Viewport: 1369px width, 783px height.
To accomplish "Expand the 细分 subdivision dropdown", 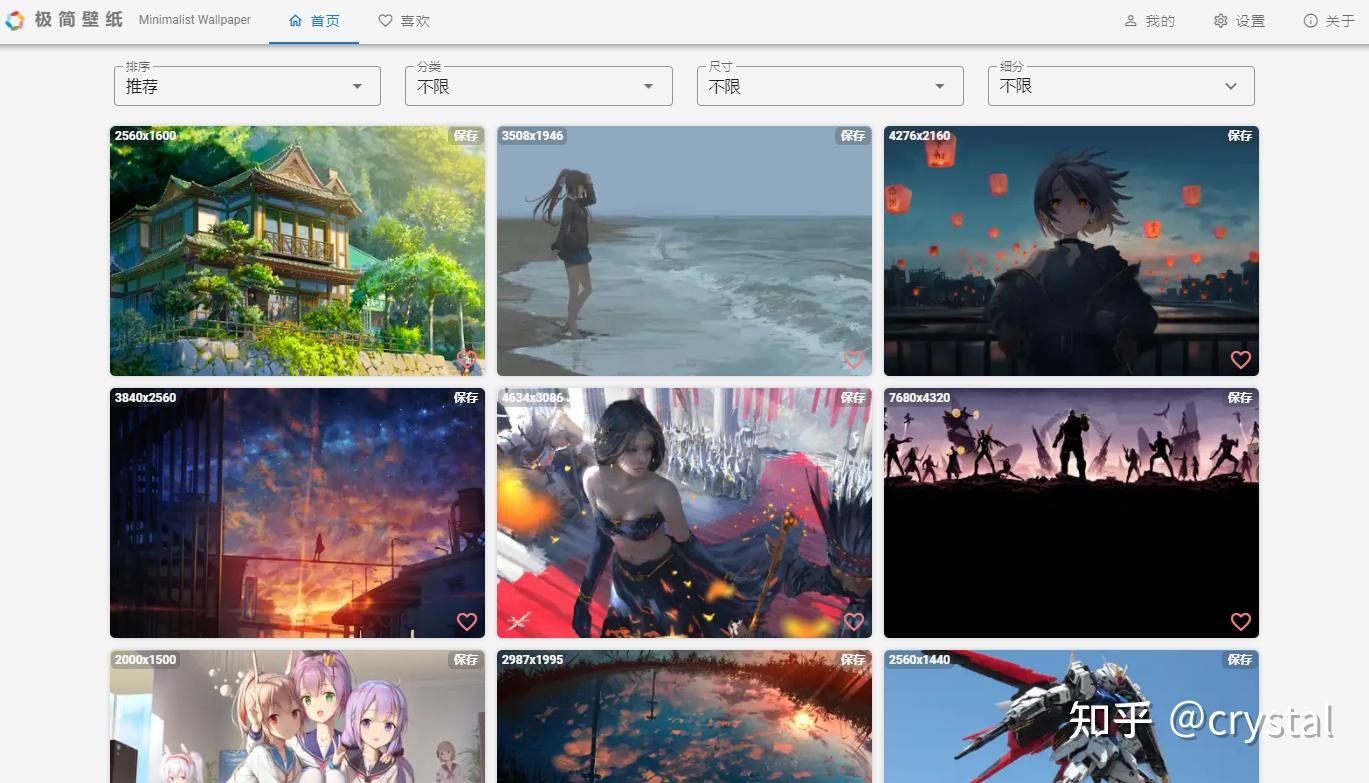I will pyautogui.click(x=1121, y=86).
